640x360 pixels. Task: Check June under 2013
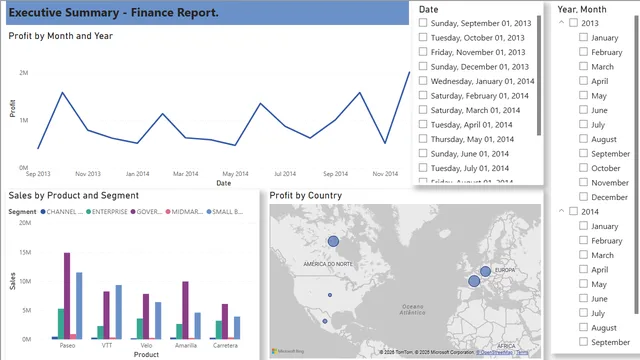pyautogui.click(x=583, y=109)
